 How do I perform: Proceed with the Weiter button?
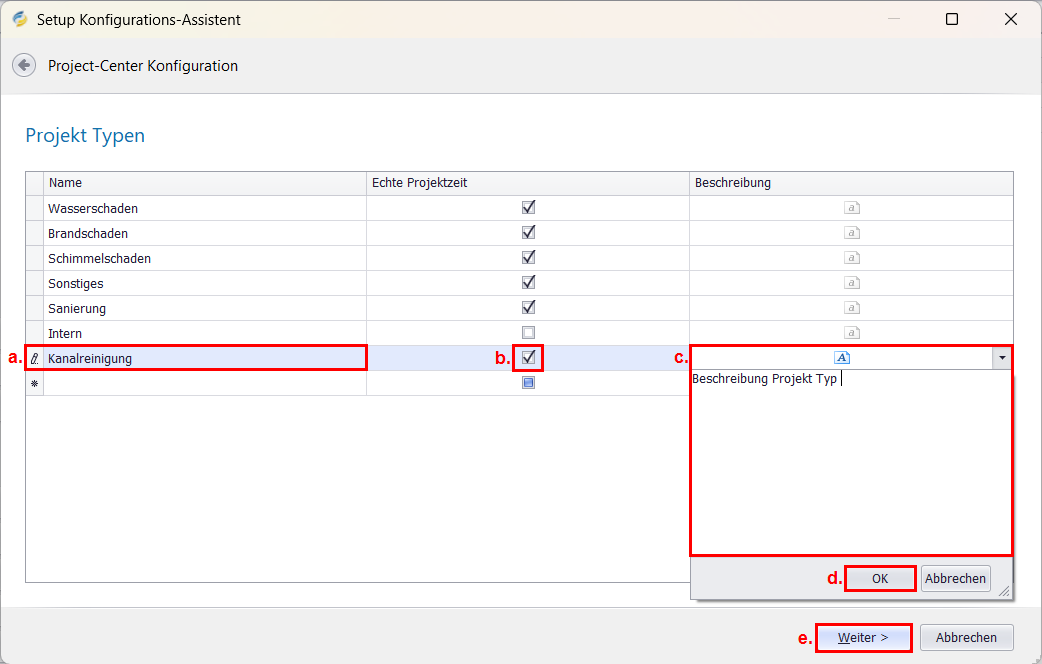(x=863, y=638)
